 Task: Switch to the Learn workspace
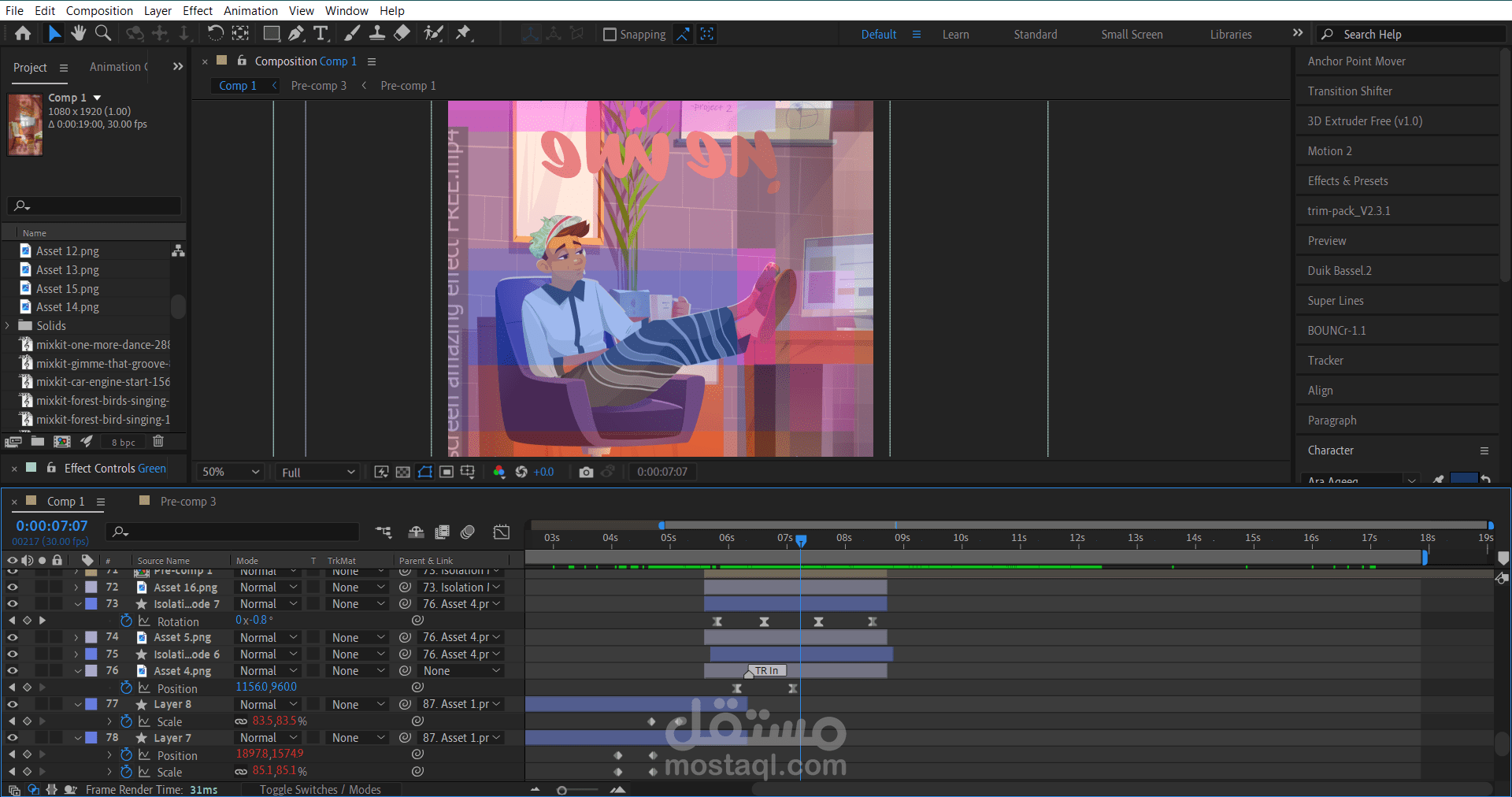point(955,35)
